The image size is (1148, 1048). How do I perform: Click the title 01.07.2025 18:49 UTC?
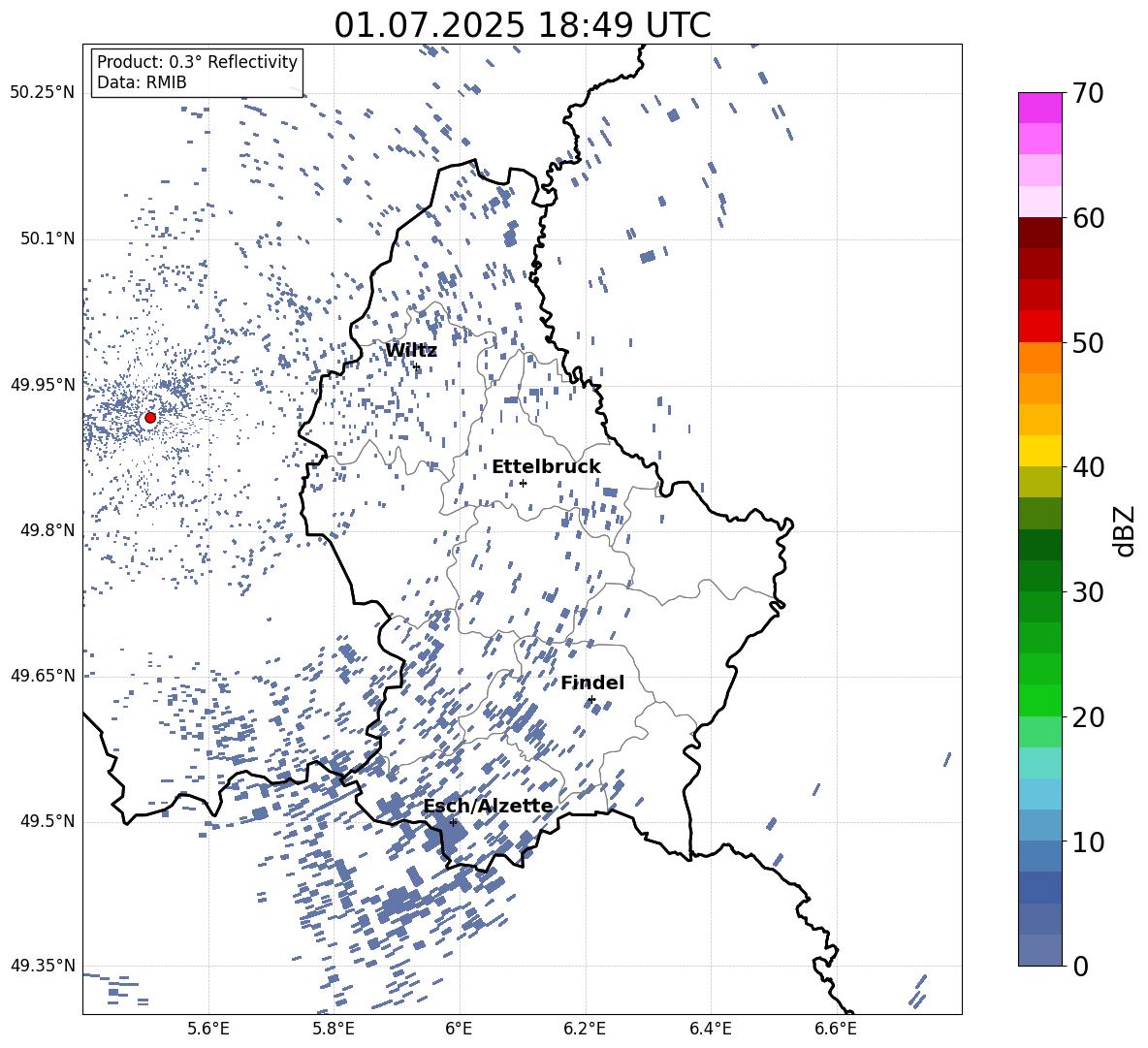523,25
